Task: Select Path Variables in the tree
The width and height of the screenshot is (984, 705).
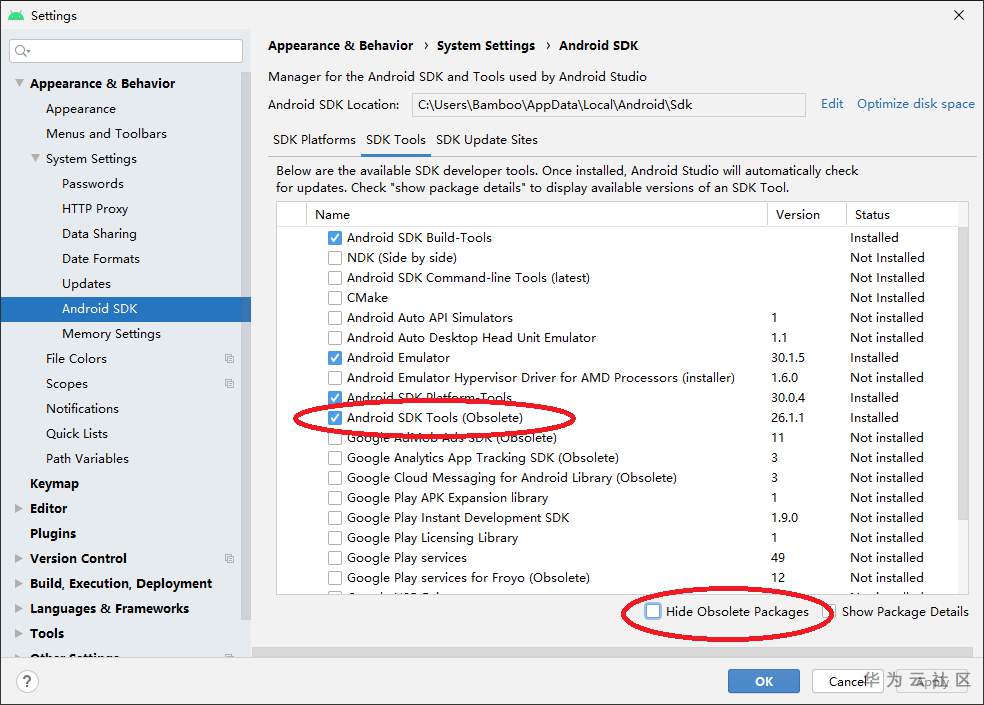Action: (87, 459)
